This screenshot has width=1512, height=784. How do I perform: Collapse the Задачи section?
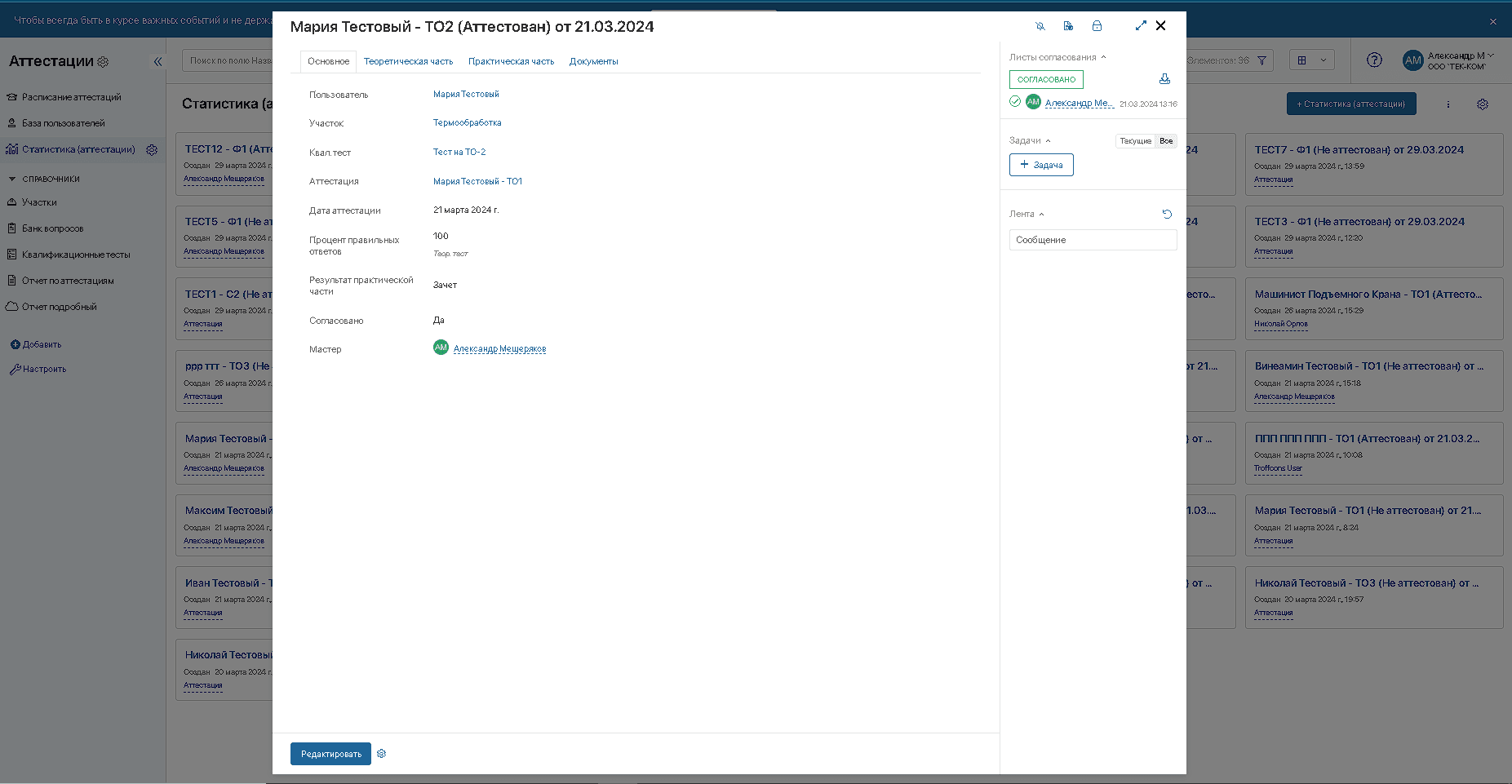1048,140
